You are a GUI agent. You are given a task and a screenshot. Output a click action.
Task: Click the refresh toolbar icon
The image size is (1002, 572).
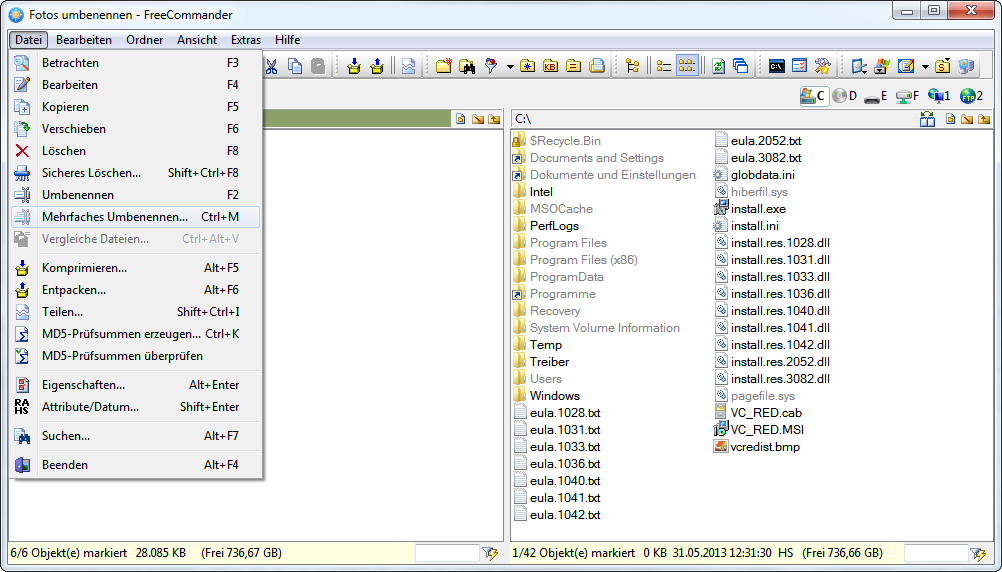coord(718,66)
